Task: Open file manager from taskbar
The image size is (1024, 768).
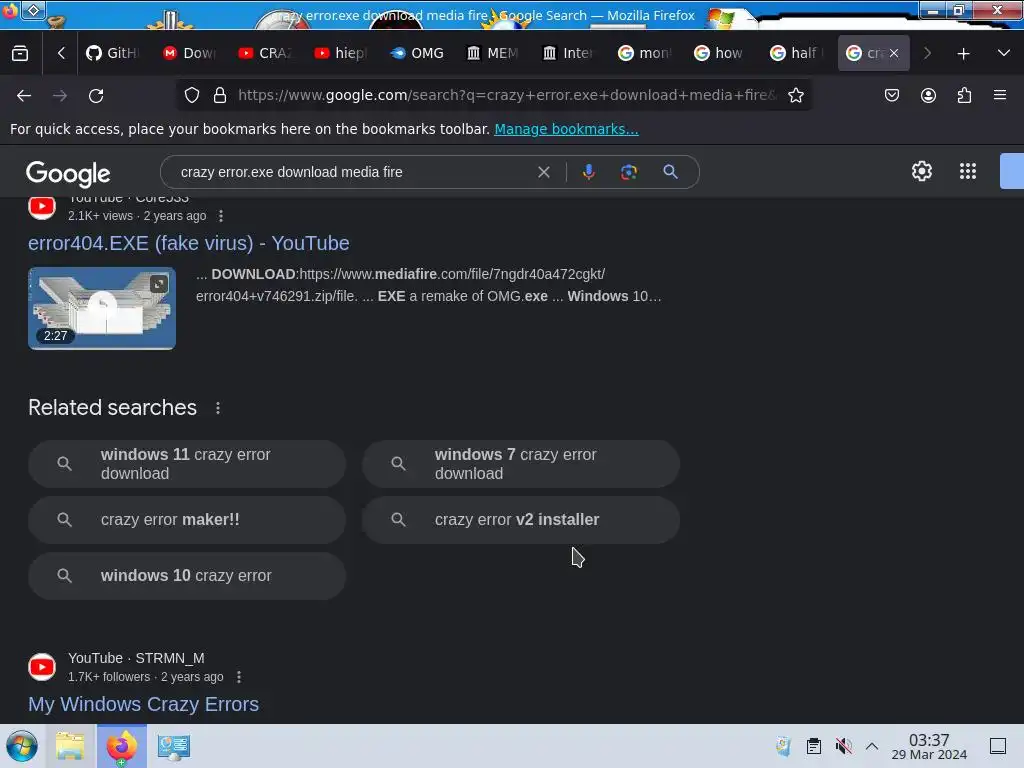Action: [70, 746]
